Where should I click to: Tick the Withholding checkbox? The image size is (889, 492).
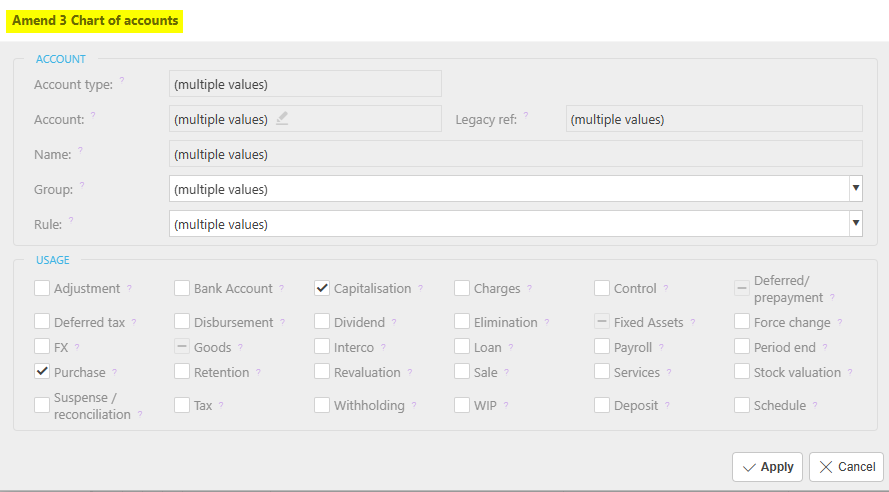(322, 405)
